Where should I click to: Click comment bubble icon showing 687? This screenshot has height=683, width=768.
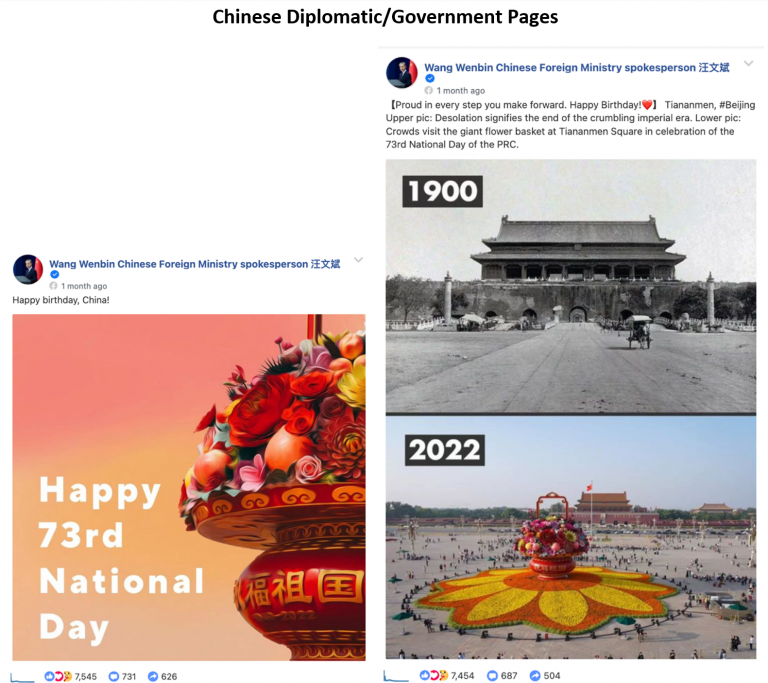click(x=492, y=675)
